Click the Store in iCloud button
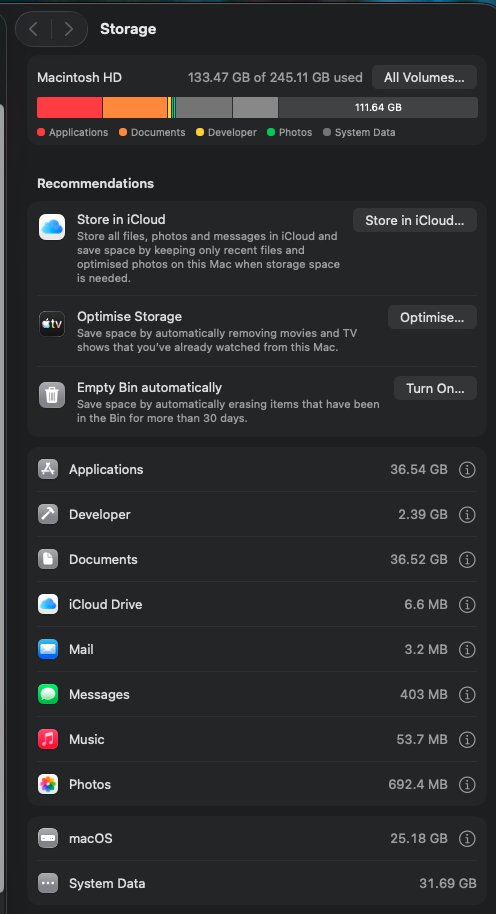This screenshot has width=496, height=914. click(x=414, y=220)
